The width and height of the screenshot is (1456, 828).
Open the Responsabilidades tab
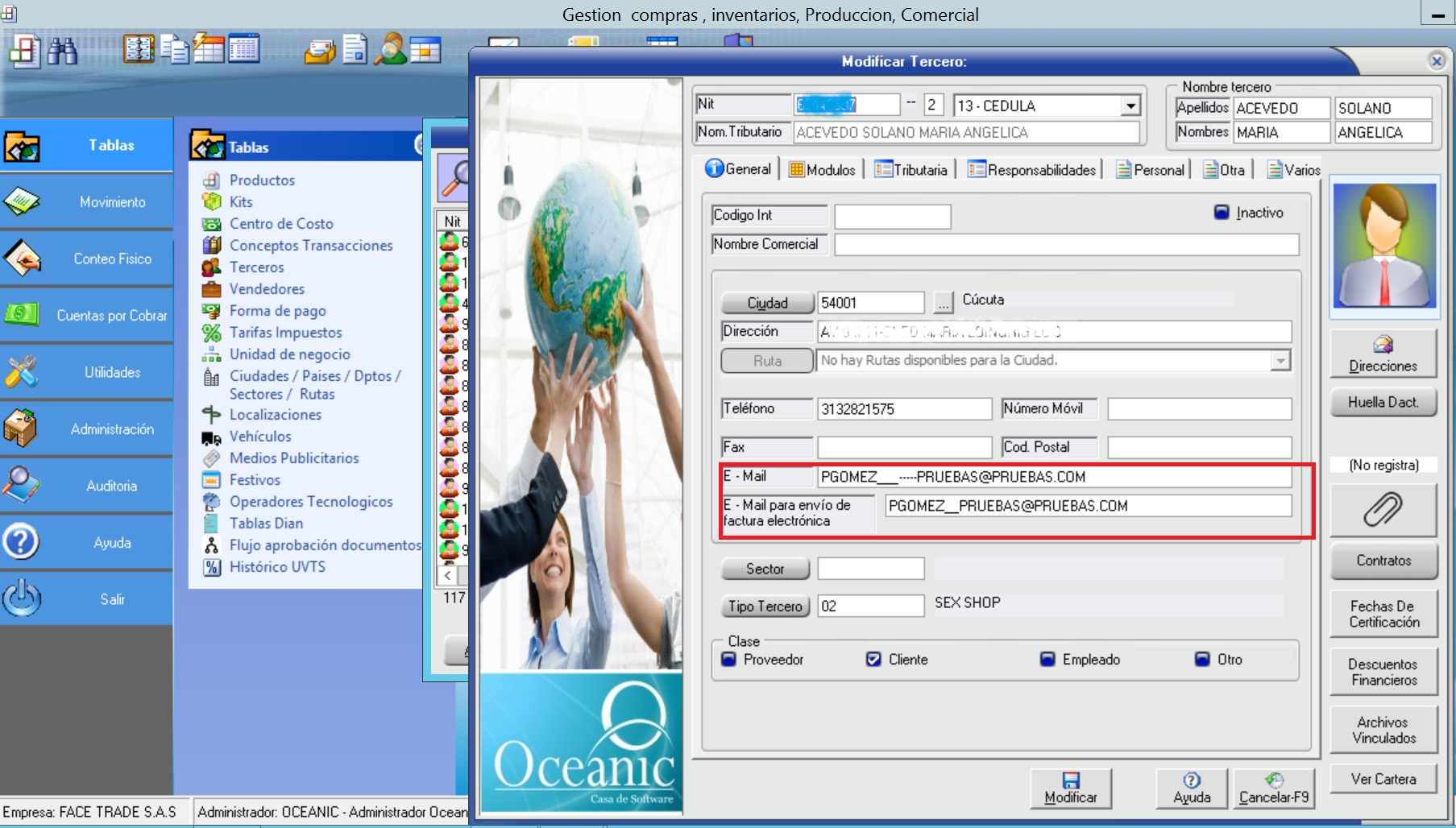tap(1032, 170)
